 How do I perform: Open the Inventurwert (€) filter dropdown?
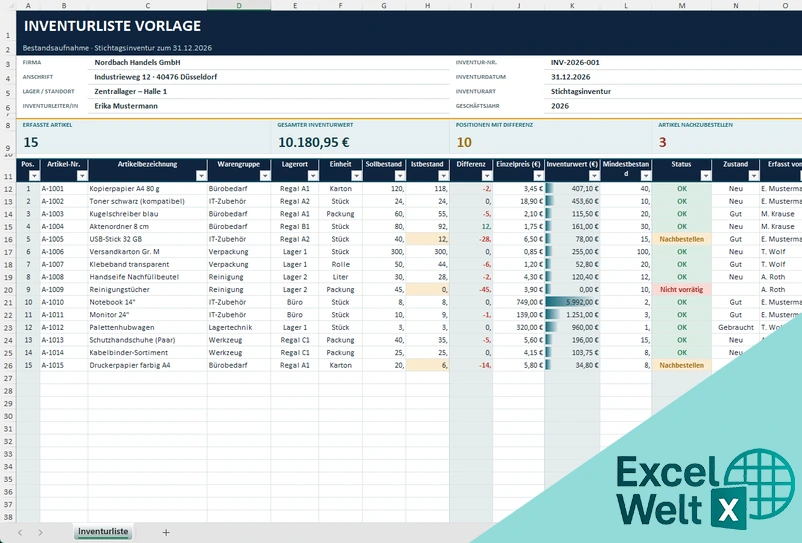pyautogui.click(x=593, y=176)
